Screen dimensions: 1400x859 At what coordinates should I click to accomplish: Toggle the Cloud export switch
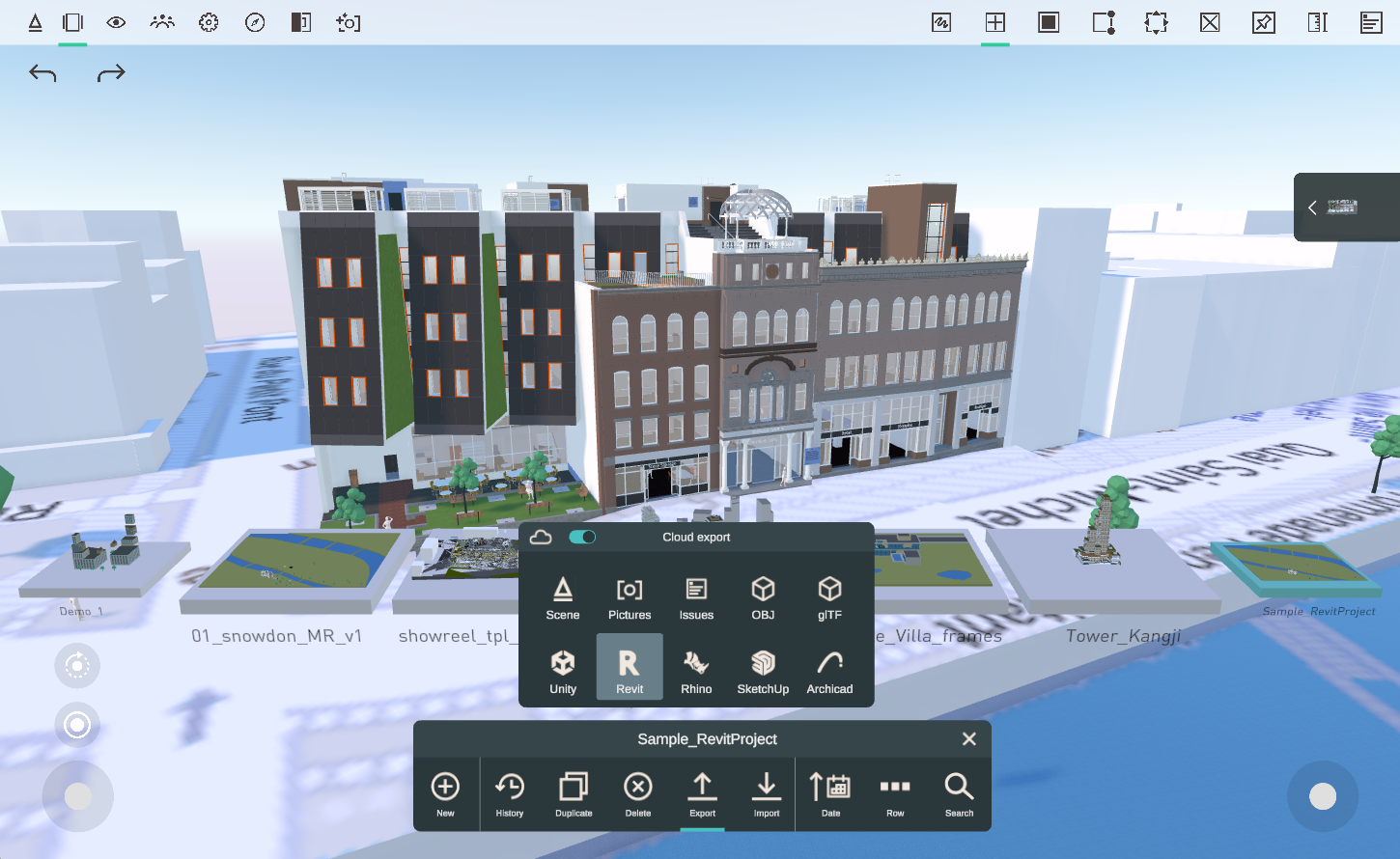(582, 537)
